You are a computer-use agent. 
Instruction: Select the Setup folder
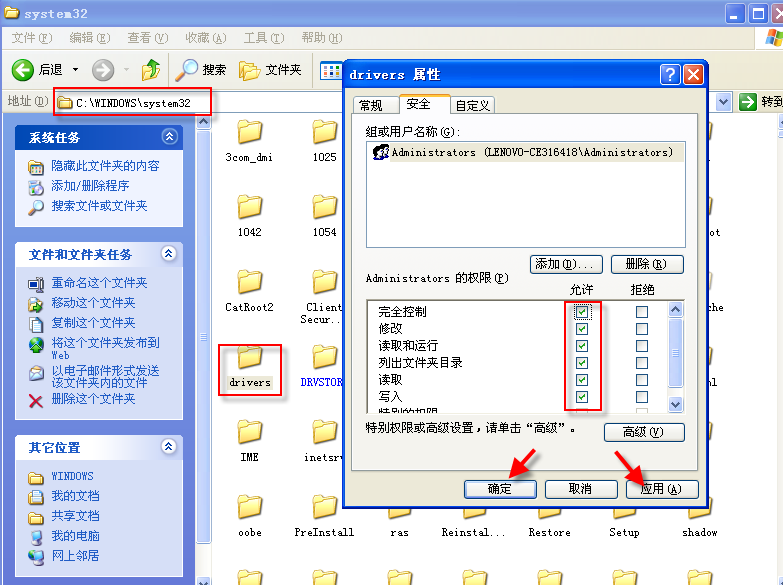pyautogui.click(x=624, y=523)
